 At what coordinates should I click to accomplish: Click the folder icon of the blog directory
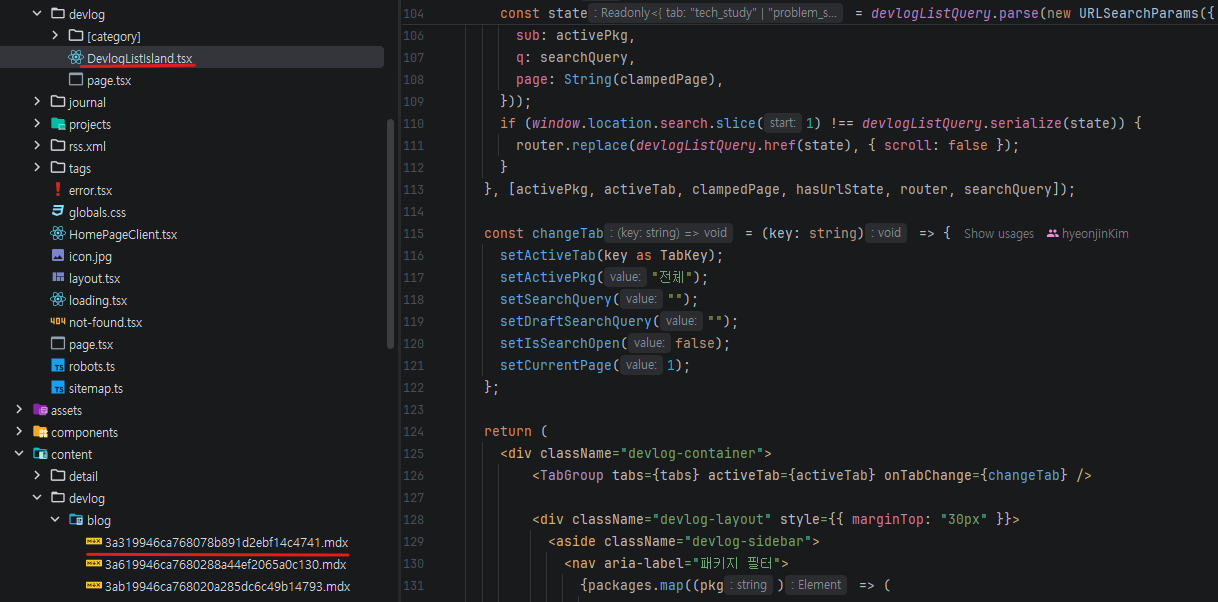76,520
